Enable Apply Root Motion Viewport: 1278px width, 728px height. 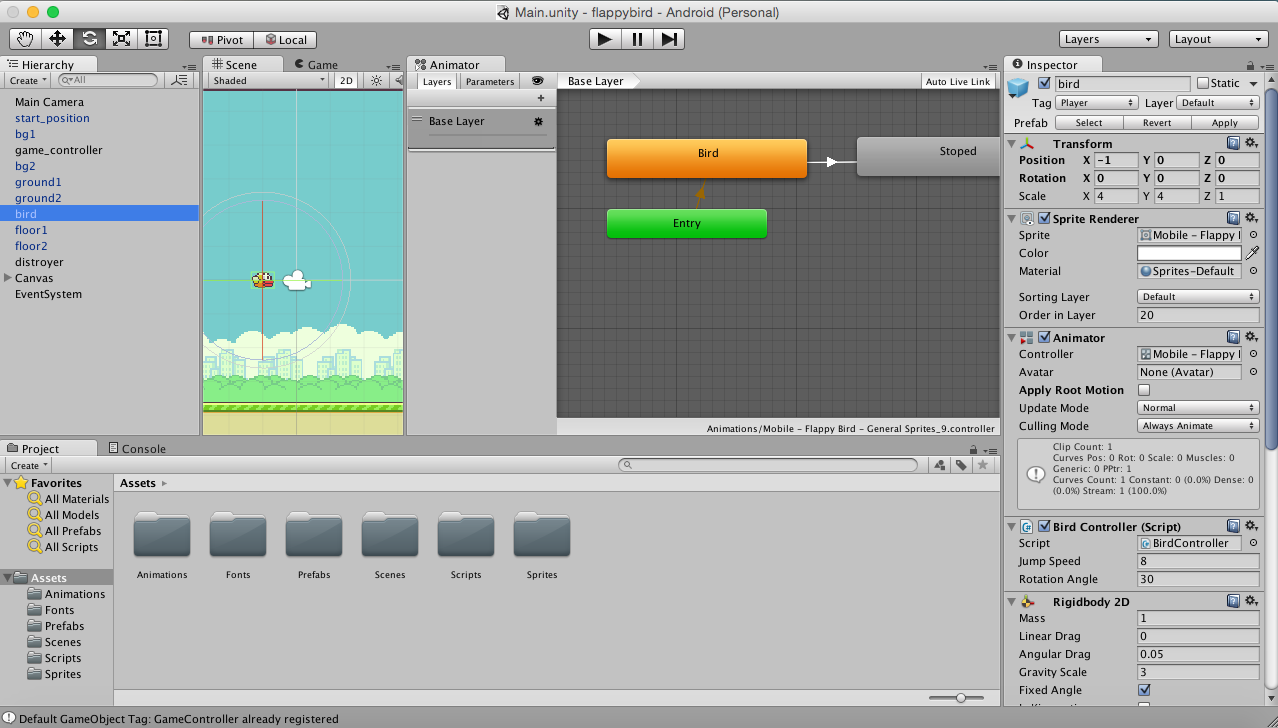pyautogui.click(x=1144, y=390)
